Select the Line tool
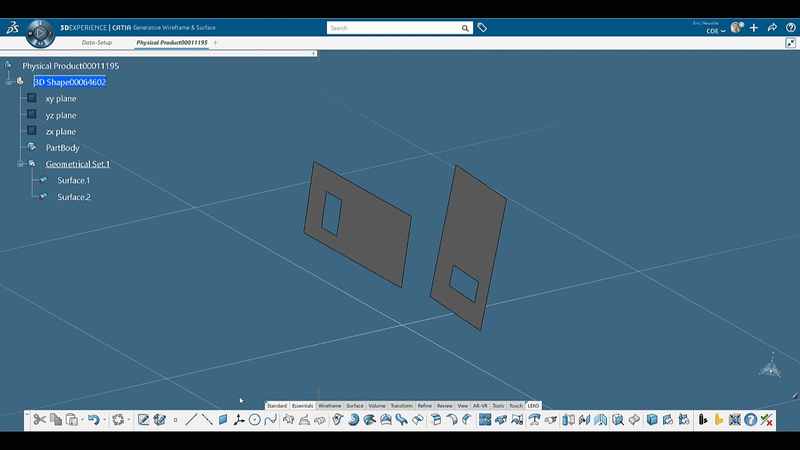The height and width of the screenshot is (450, 800). 191,420
